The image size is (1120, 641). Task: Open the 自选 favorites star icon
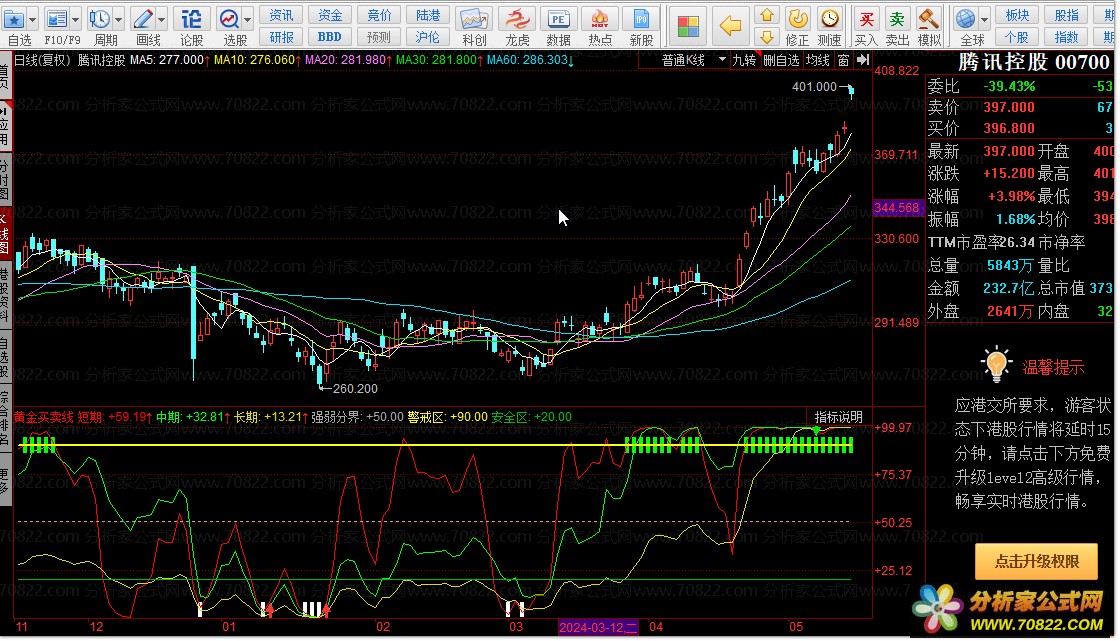click(14, 19)
